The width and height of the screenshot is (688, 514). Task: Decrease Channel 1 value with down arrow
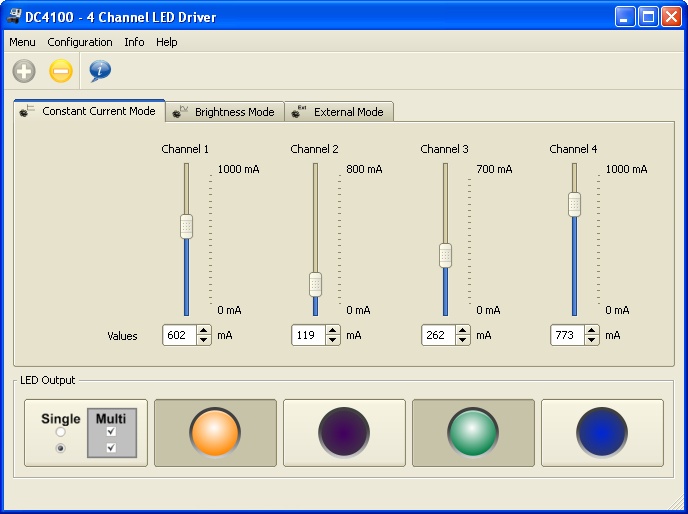[x=204, y=340]
